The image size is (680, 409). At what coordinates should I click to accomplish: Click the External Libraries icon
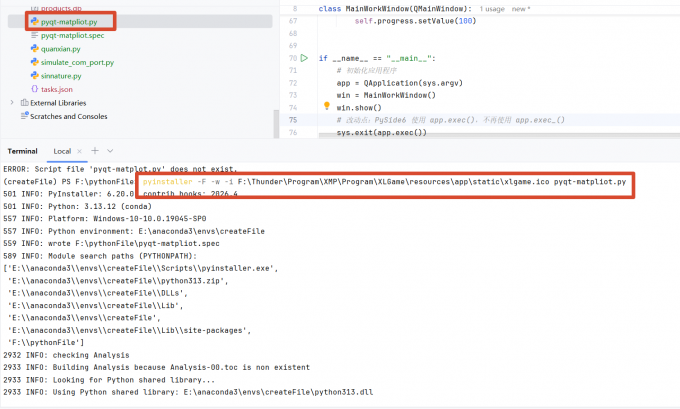point(25,103)
